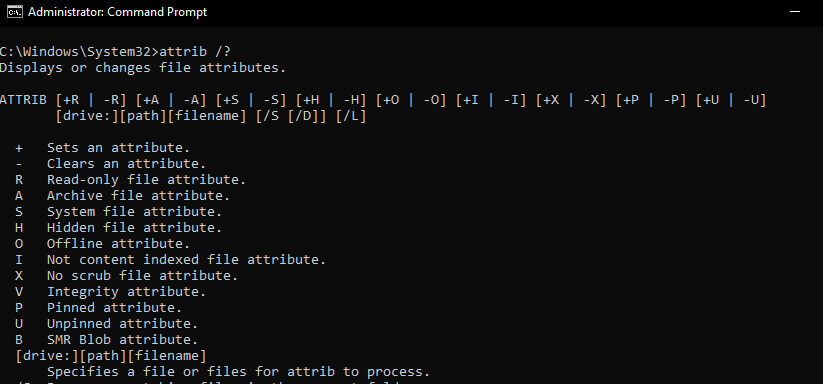The image size is (823, 384).
Task: Click the 'Not content indexed file attribute.' line
Action: (186, 260)
